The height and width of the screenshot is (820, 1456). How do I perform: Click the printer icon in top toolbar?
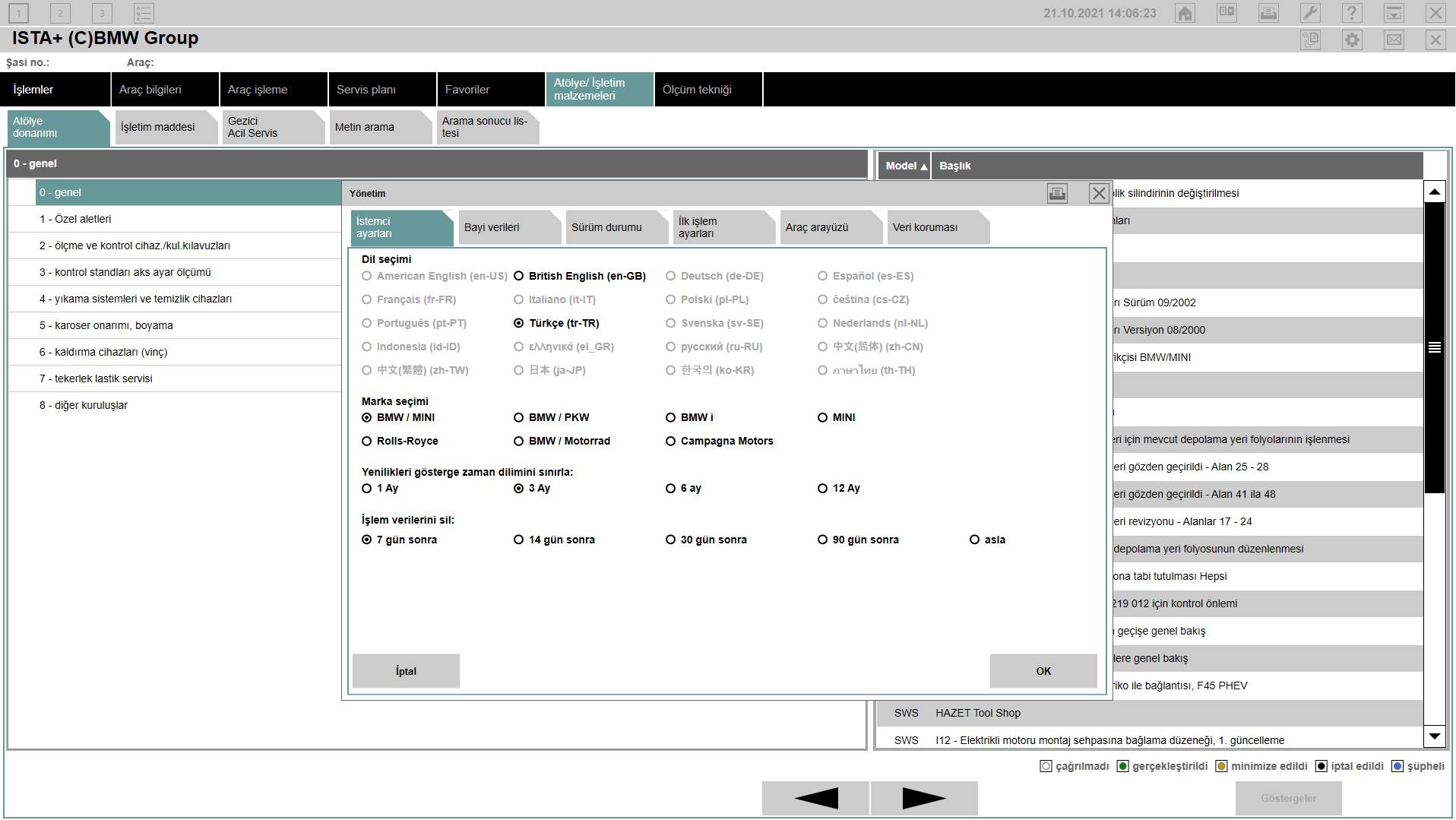point(1268,13)
